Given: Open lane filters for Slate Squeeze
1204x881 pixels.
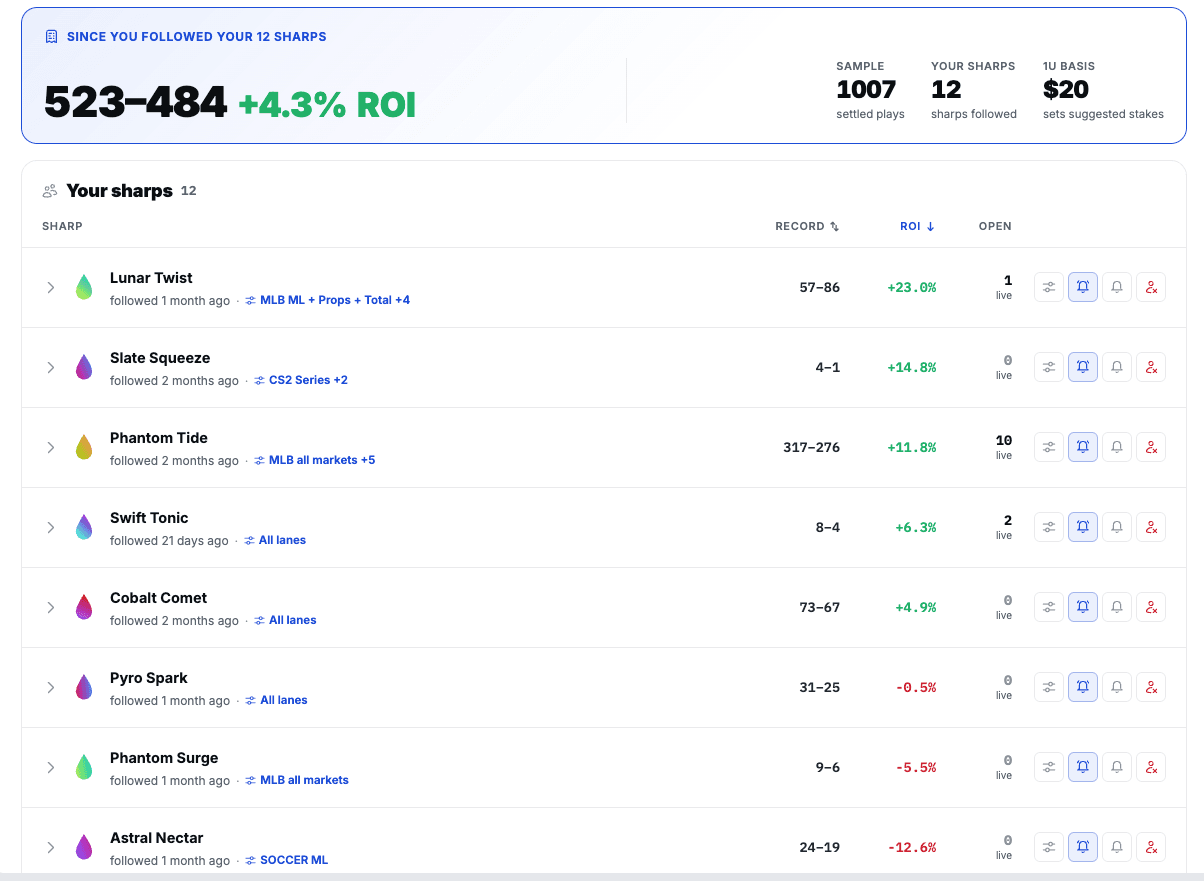Looking at the screenshot, I should click(1049, 367).
